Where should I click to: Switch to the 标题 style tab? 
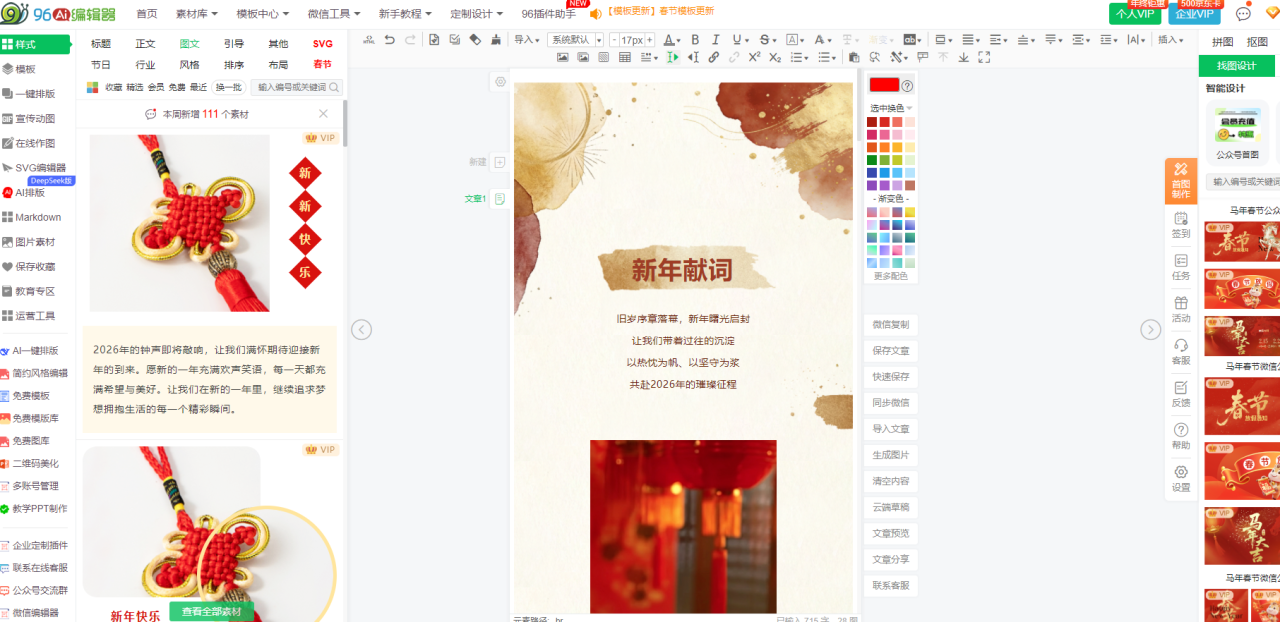[101, 44]
